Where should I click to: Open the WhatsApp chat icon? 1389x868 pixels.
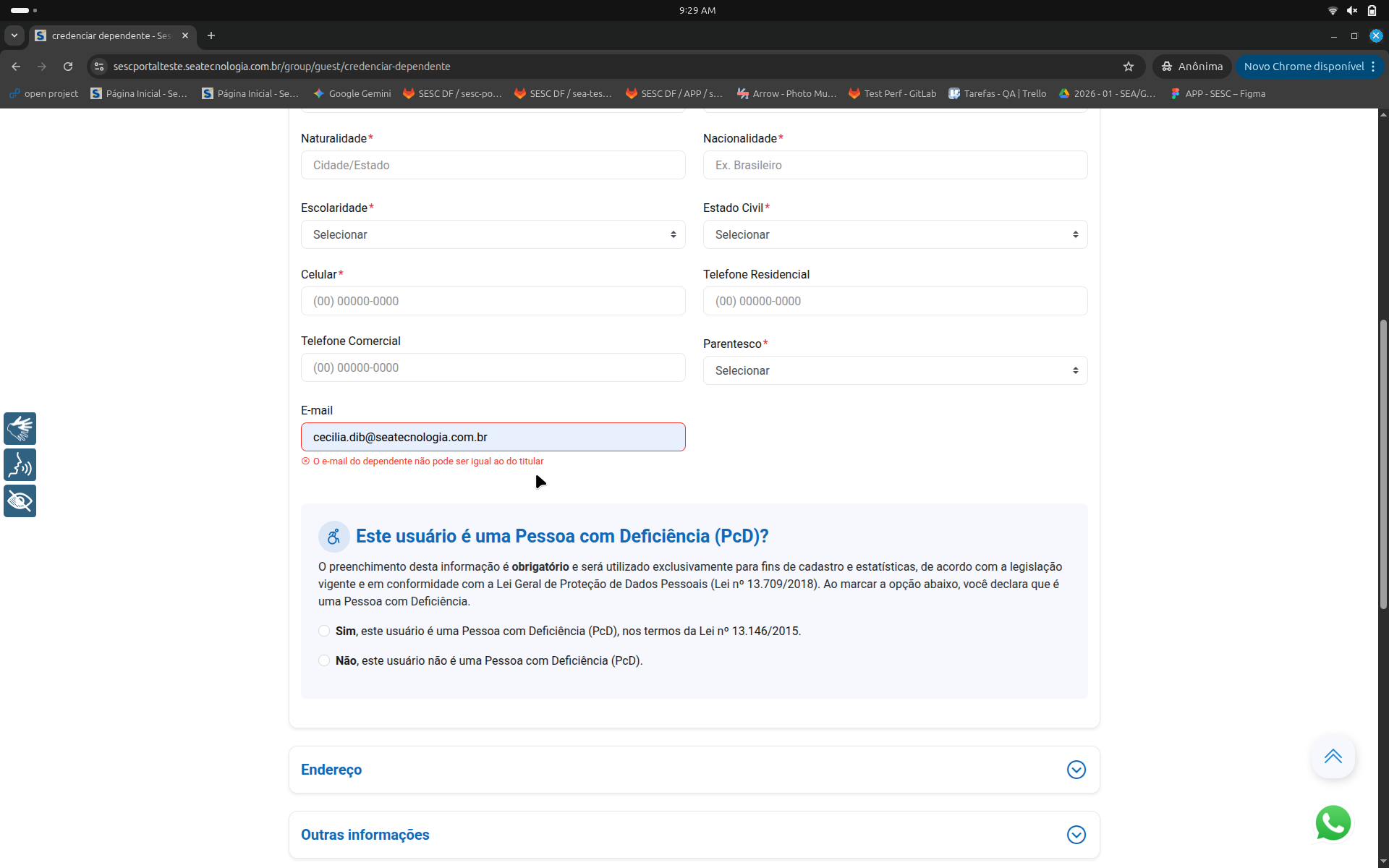pos(1333,823)
